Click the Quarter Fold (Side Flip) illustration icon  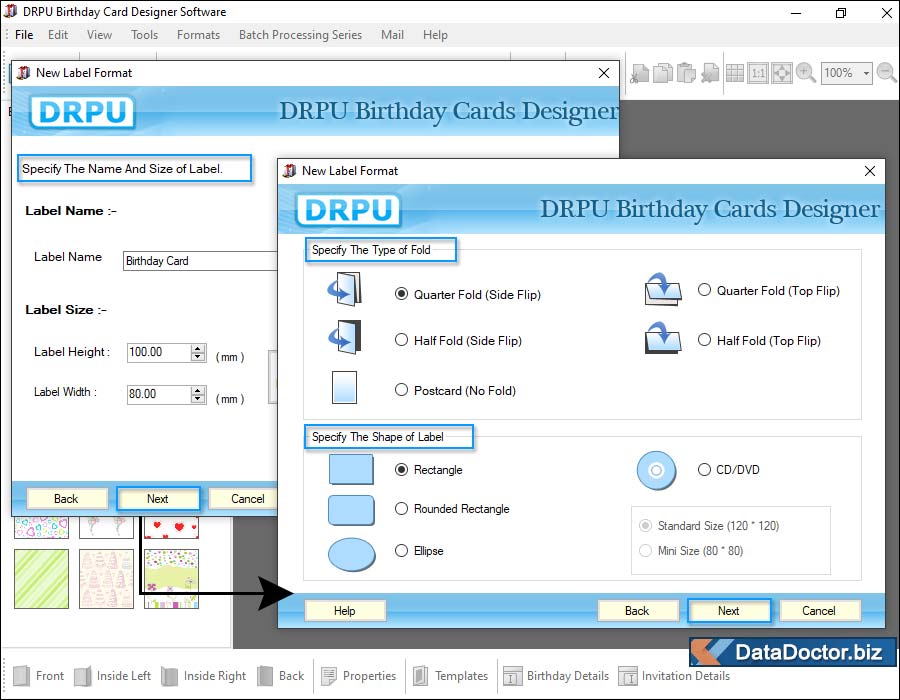click(x=344, y=289)
